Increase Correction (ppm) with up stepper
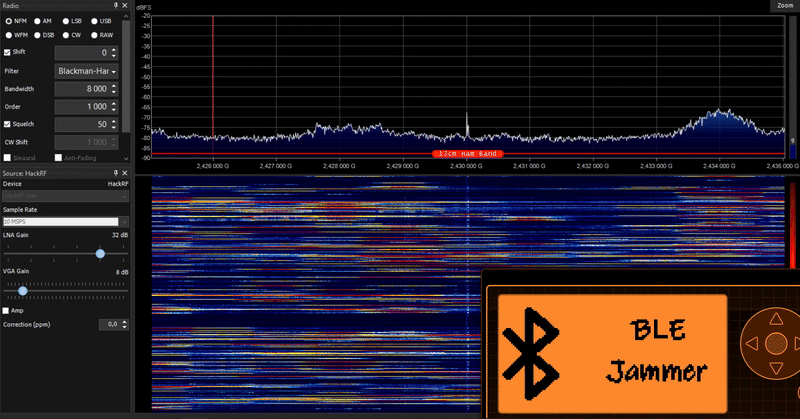Image resolution: width=800 pixels, height=419 pixels. [125, 322]
